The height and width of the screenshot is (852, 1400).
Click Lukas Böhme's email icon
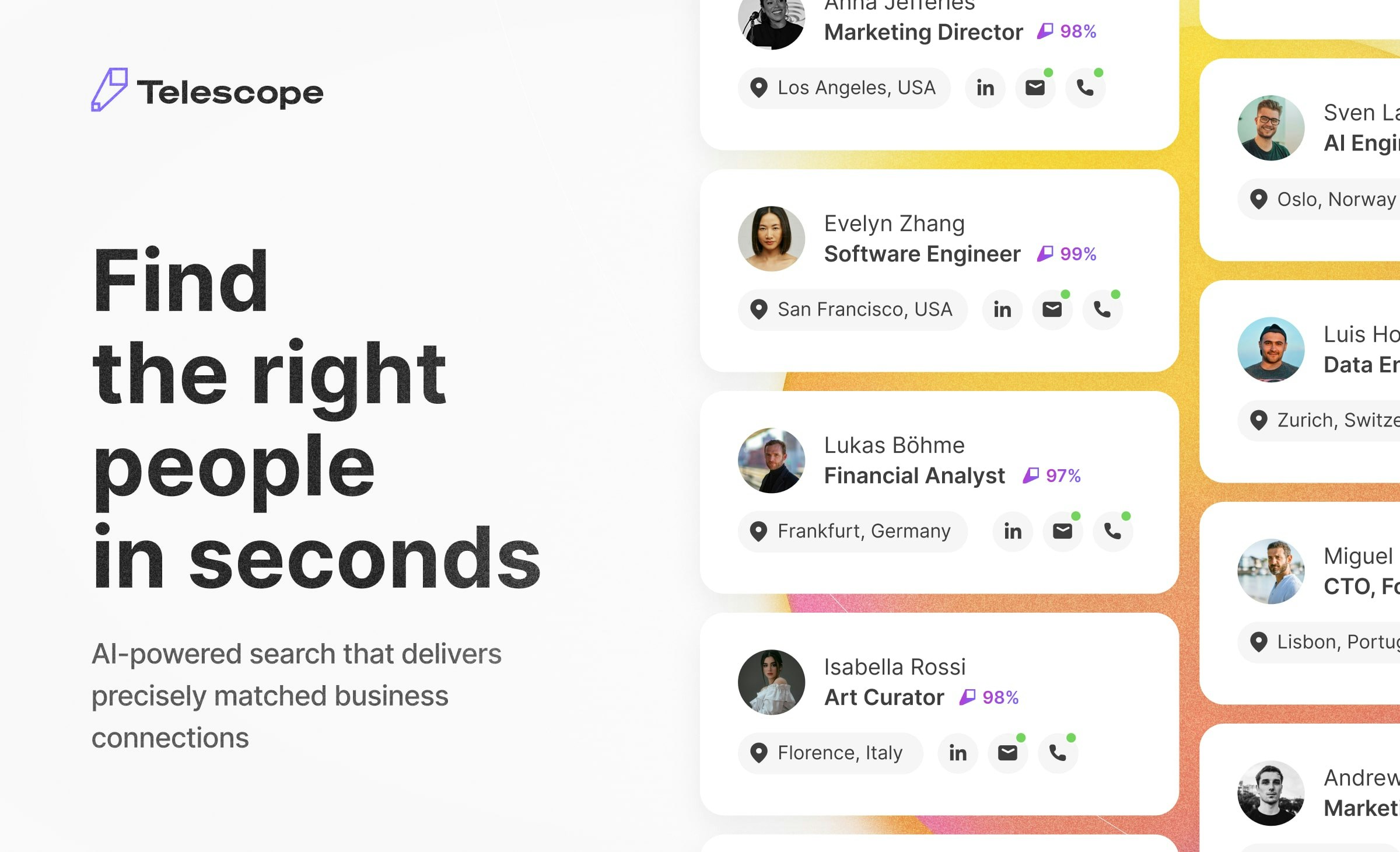1063,532
